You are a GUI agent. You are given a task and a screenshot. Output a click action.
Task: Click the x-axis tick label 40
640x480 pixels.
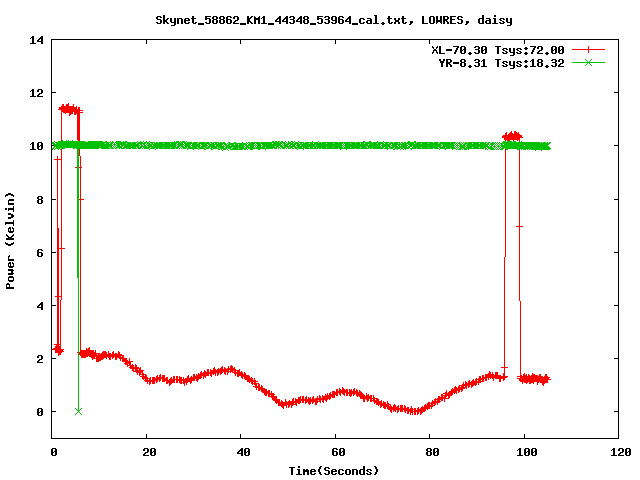click(x=244, y=452)
